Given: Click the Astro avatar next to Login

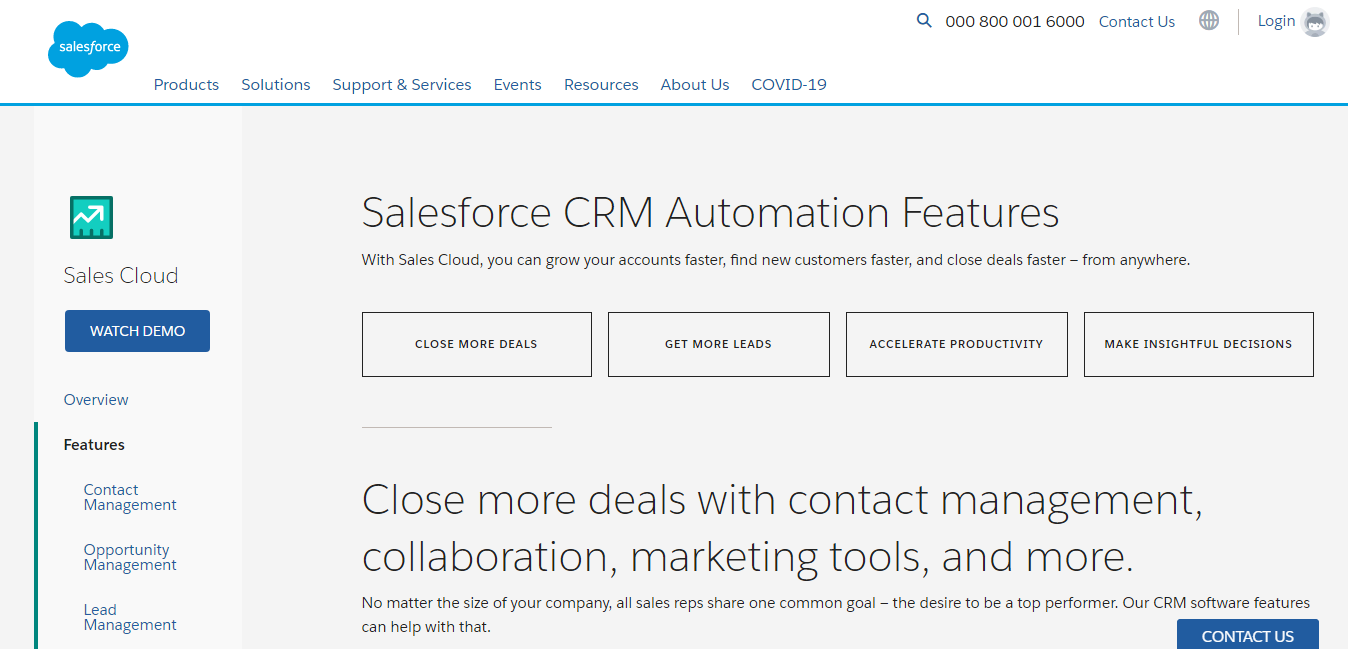Looking at the screenshot, I should click(1315, 22).
